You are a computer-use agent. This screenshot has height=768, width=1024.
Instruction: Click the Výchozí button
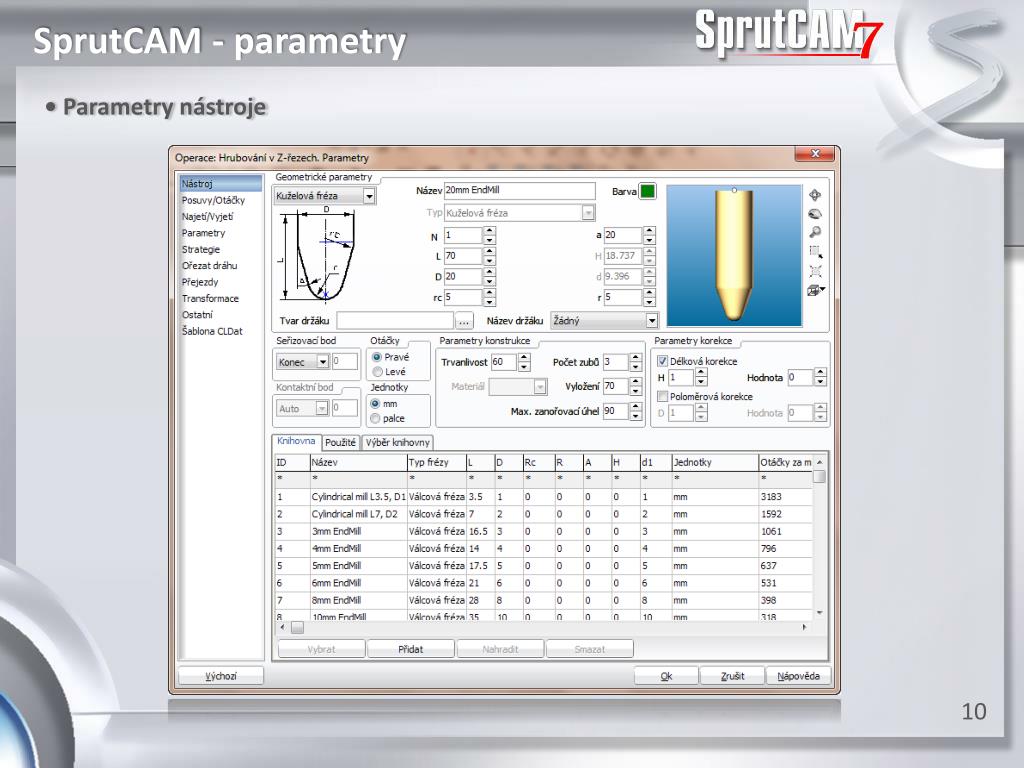click(x=221, y=676)
